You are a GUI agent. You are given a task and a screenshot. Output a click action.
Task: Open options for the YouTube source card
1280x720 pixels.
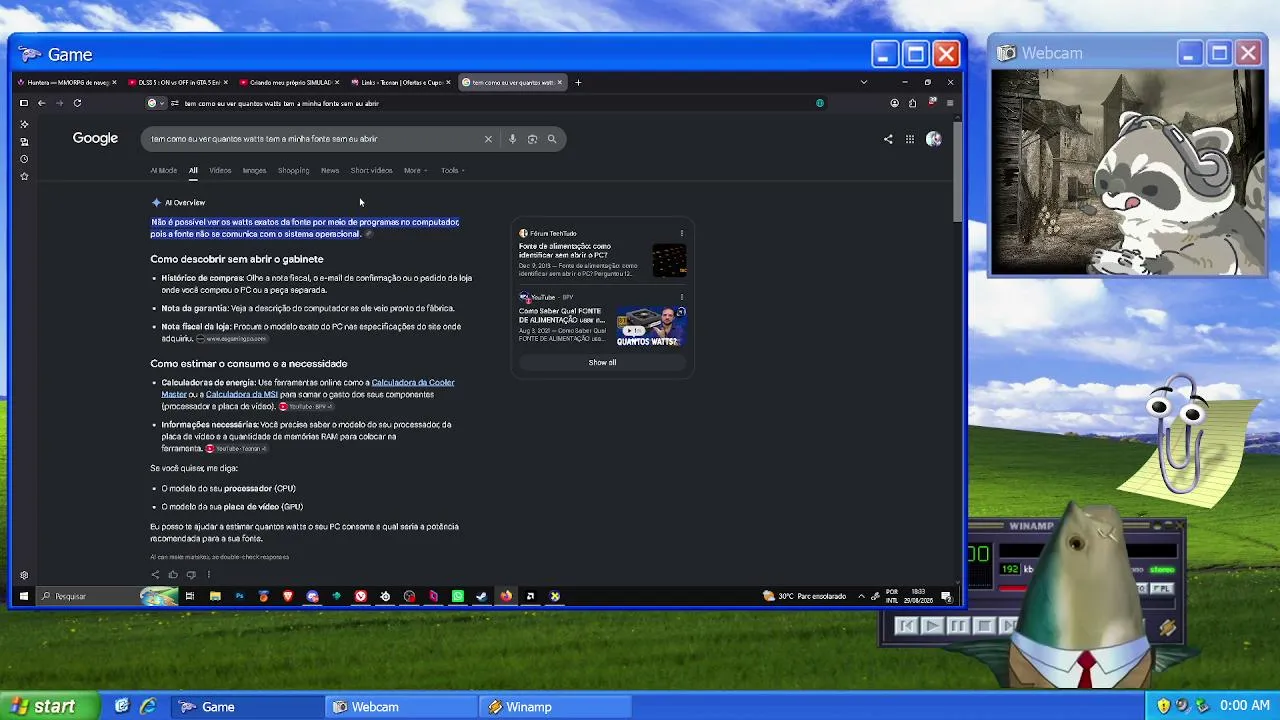click(x=682, y=297)
